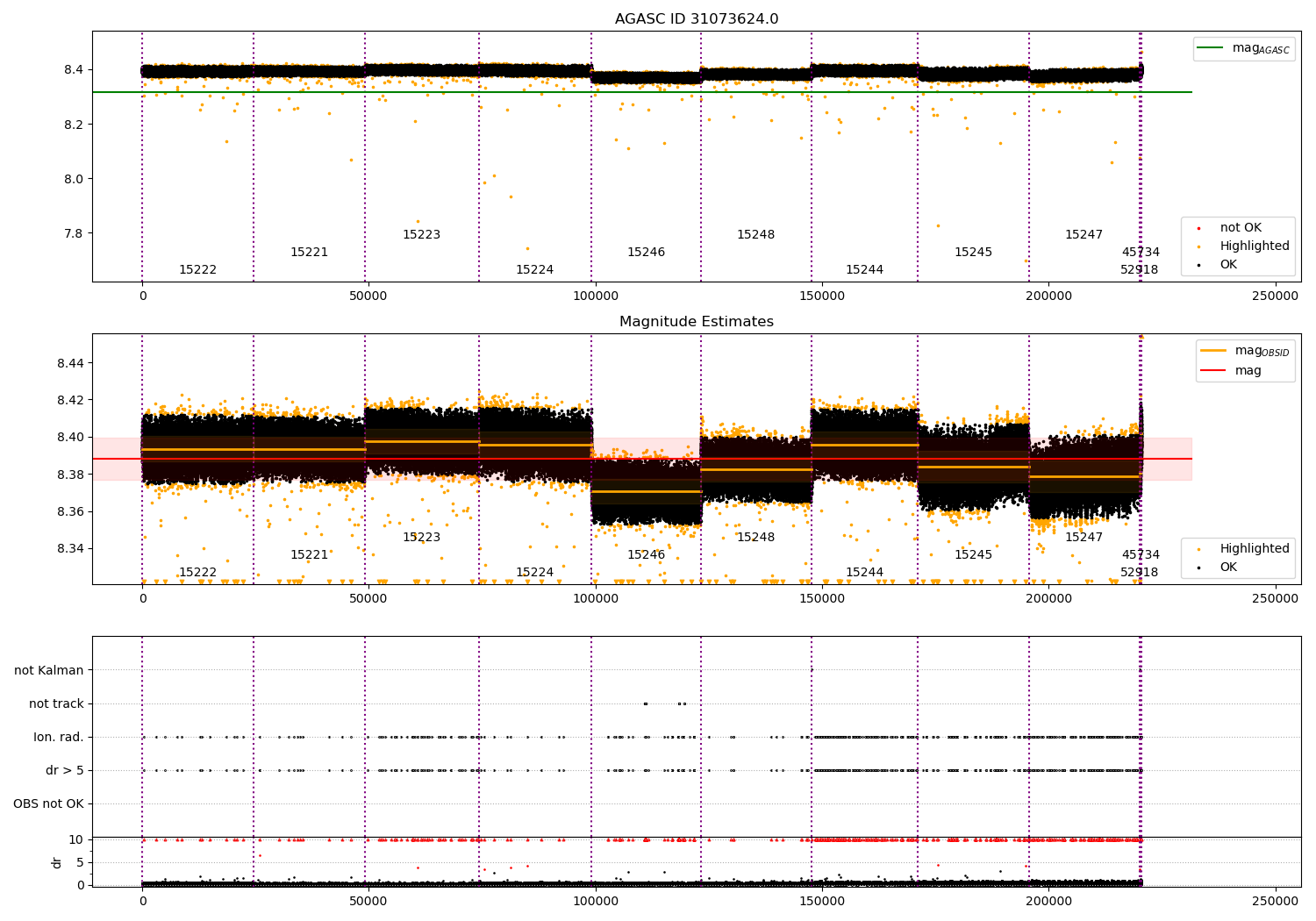The width and height of the screenshot is (1316, 921).
Task: Click the 7.8 y-axis tick of top plot
Action: pyautogui.click(x=74, y=233)
